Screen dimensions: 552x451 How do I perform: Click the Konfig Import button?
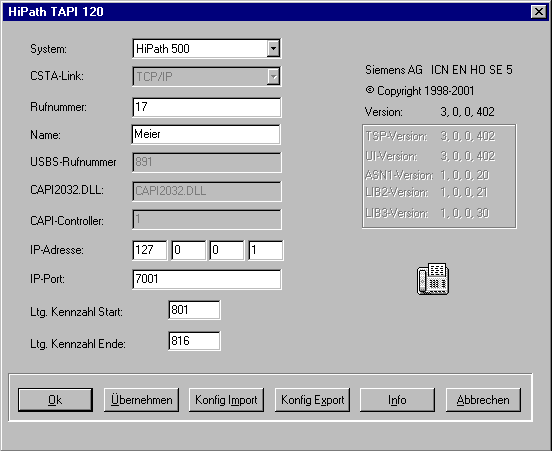pos(226,400)
